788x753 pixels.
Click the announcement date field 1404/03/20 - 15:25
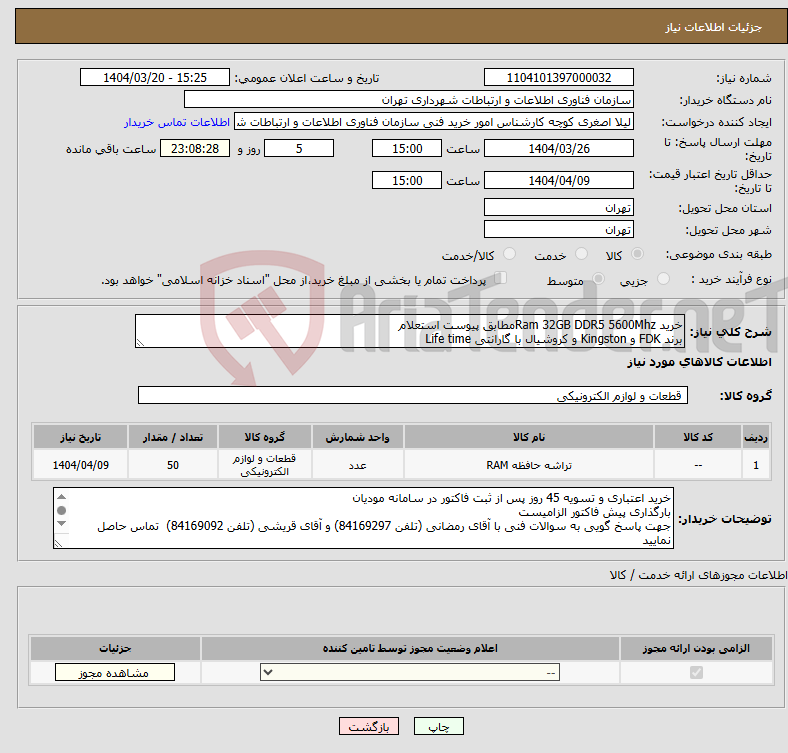pyautogui.click(x=155, y=77)
